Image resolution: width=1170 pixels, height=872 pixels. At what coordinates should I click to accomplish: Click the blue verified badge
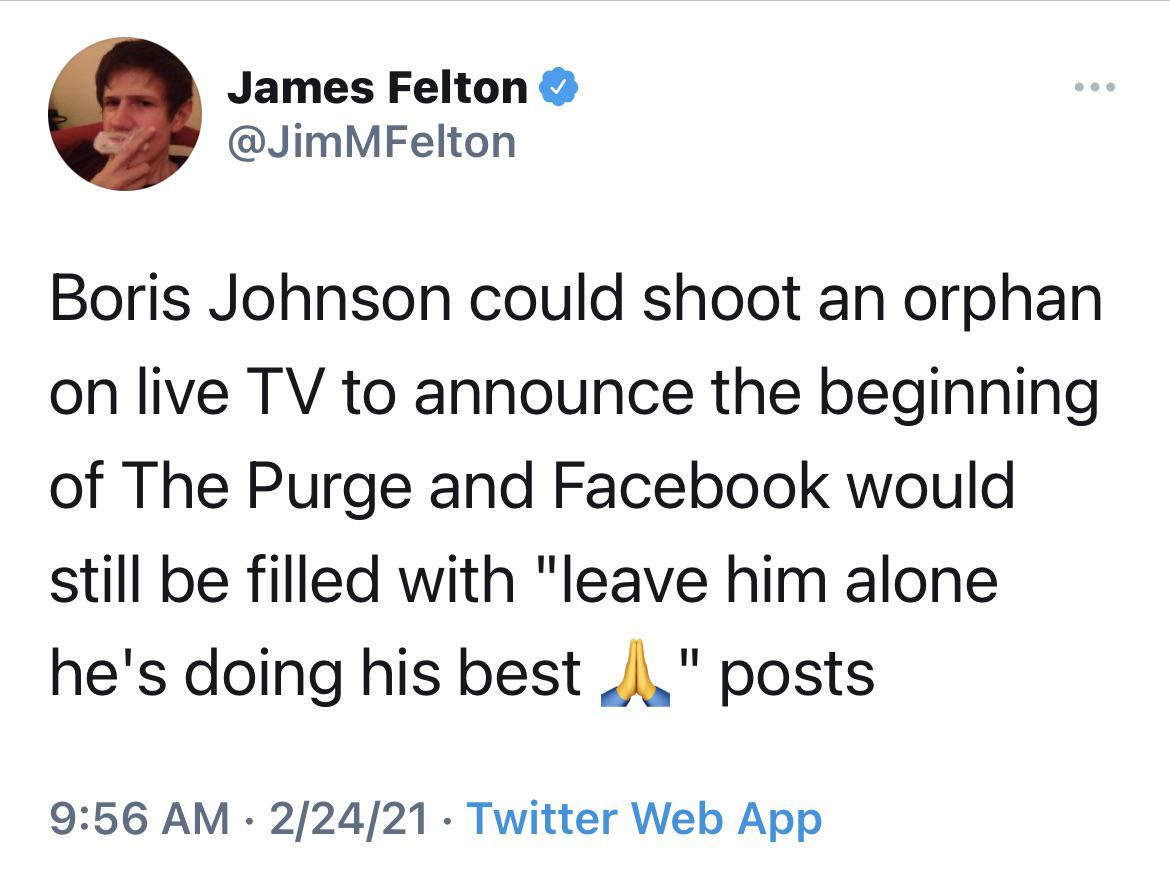click(558, 89)
